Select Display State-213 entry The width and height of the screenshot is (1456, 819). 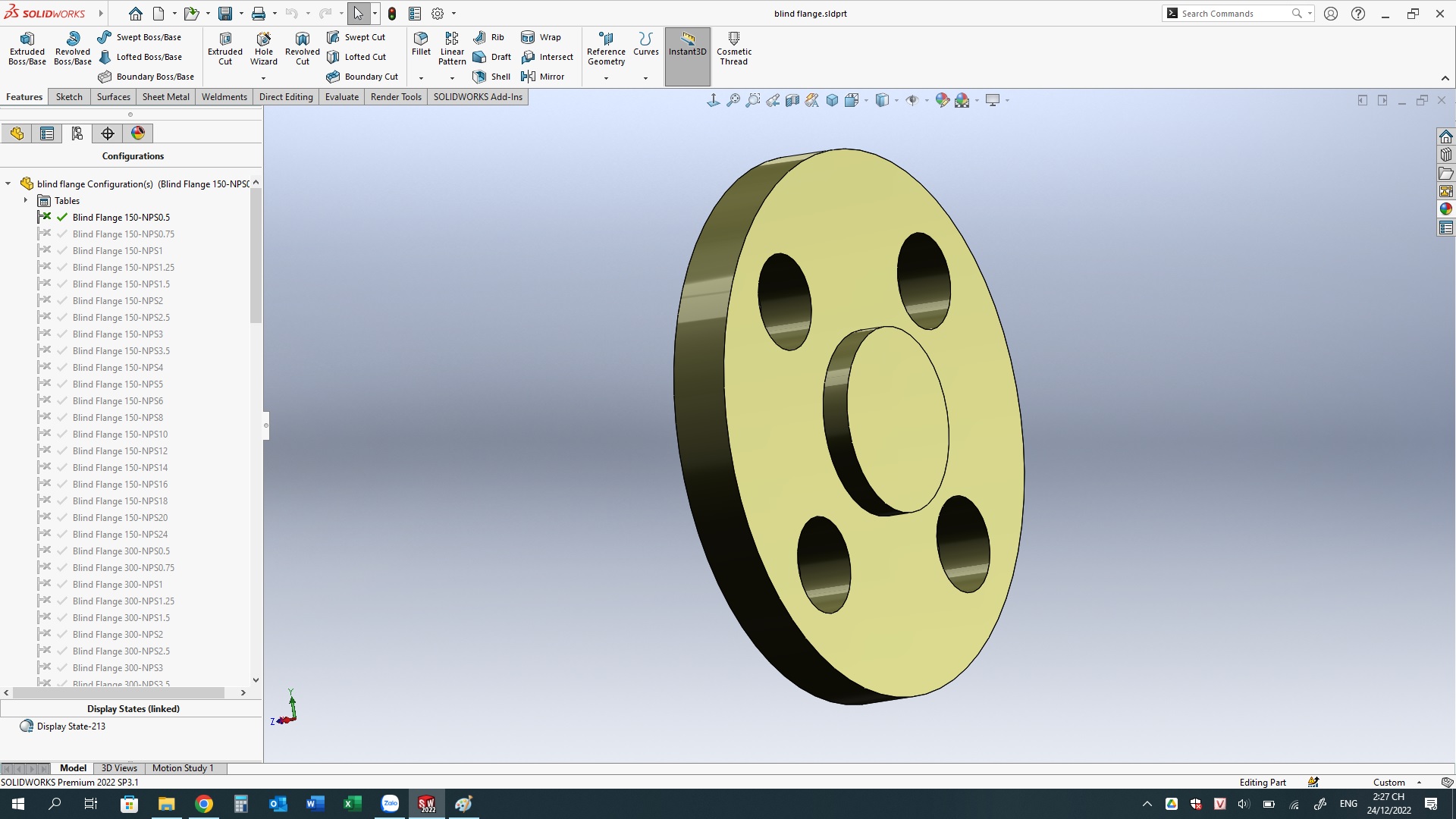[x=71, y=726]
